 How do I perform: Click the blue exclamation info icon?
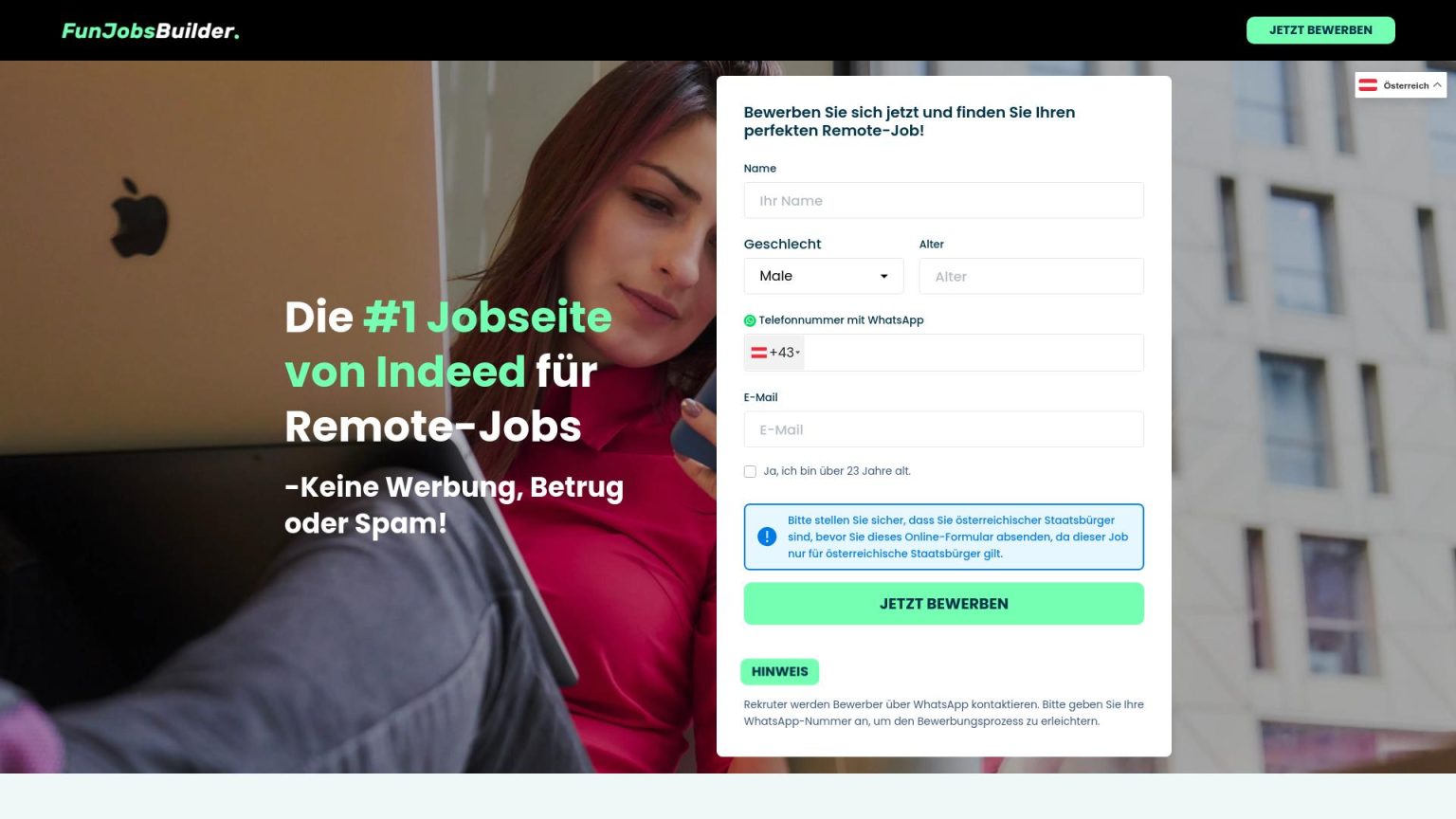tap(767, 537)
